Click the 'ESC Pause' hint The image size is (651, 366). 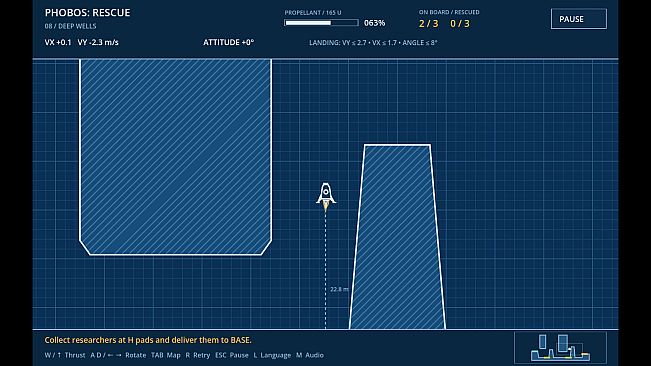(232, 355)
